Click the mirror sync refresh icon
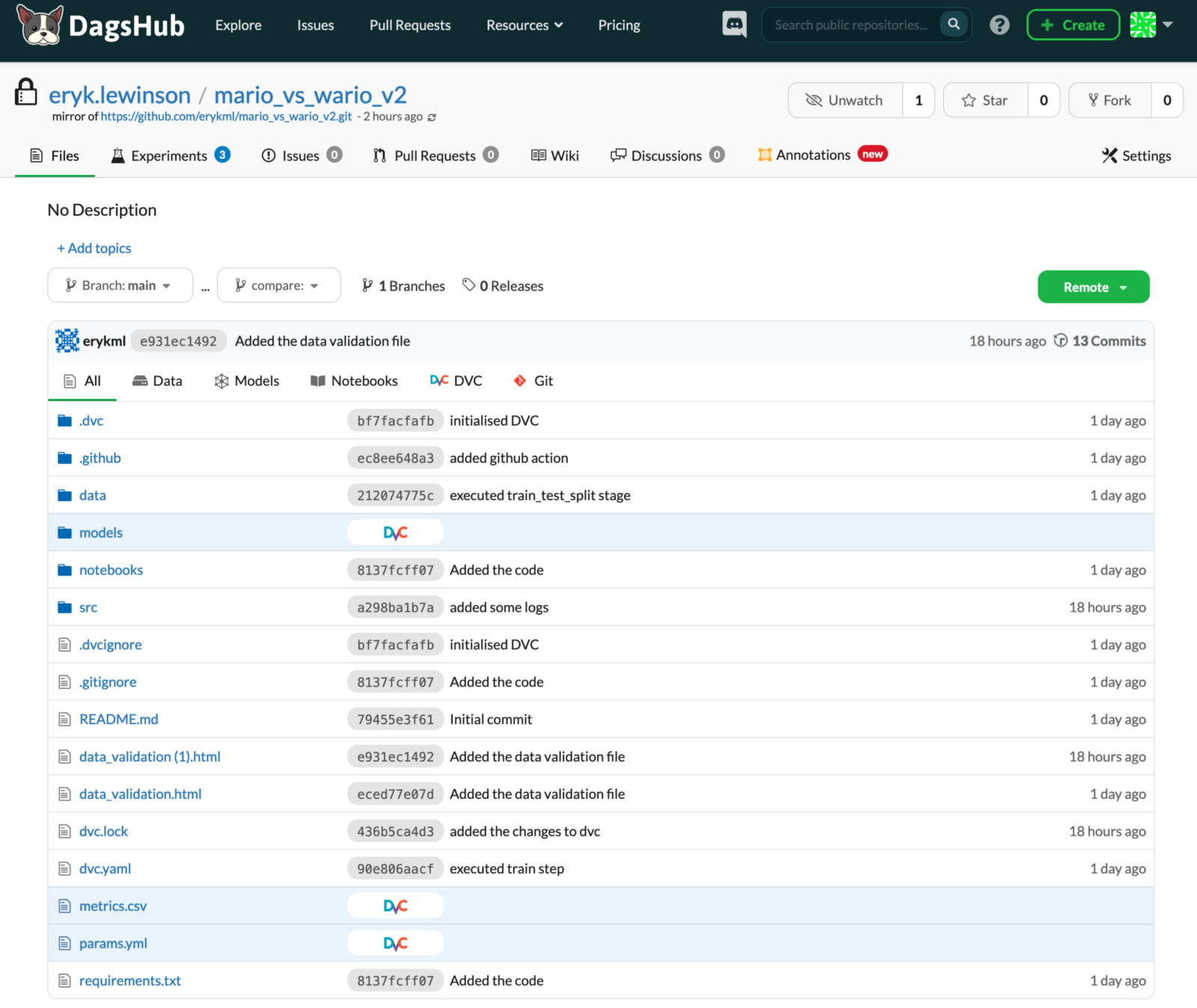 click(432, 117)
